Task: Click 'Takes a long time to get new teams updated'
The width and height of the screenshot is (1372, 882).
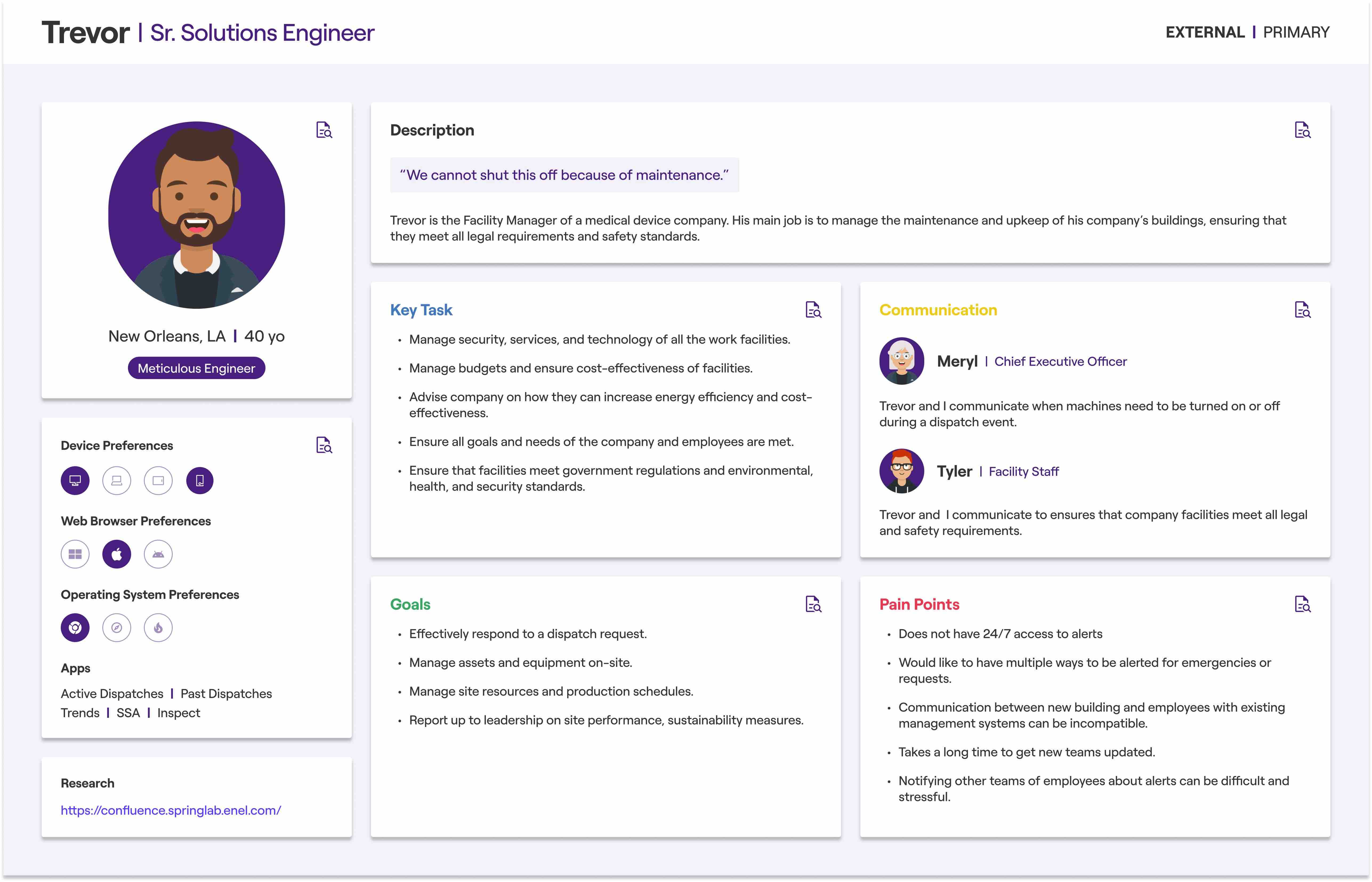Action: click(1027, 752)
